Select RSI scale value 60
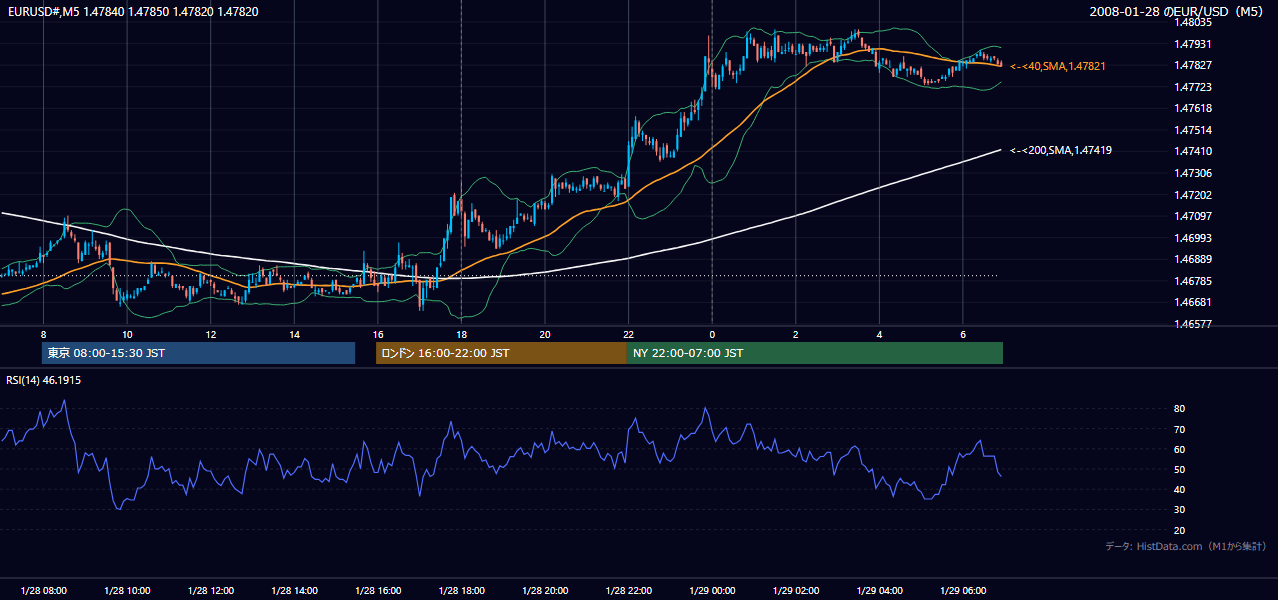 [x=1180, y=449]
